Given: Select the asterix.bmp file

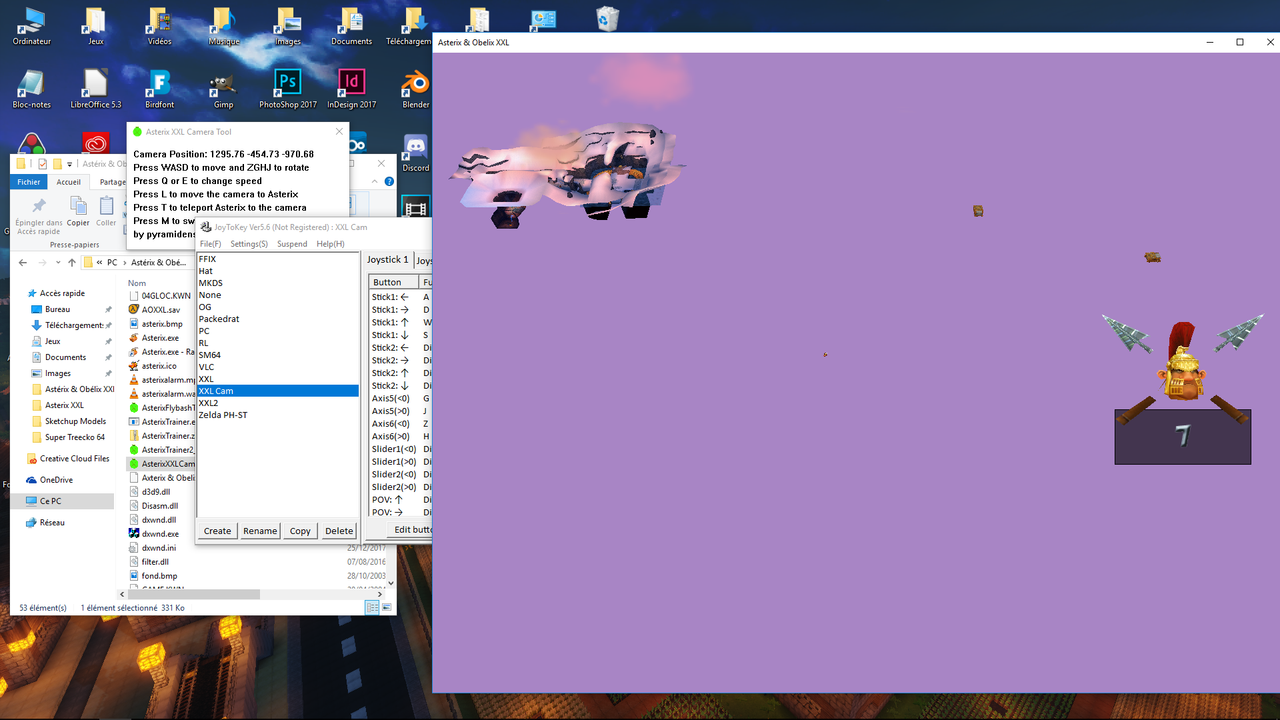Looking at the screenshot, I should tap(161, 324).
